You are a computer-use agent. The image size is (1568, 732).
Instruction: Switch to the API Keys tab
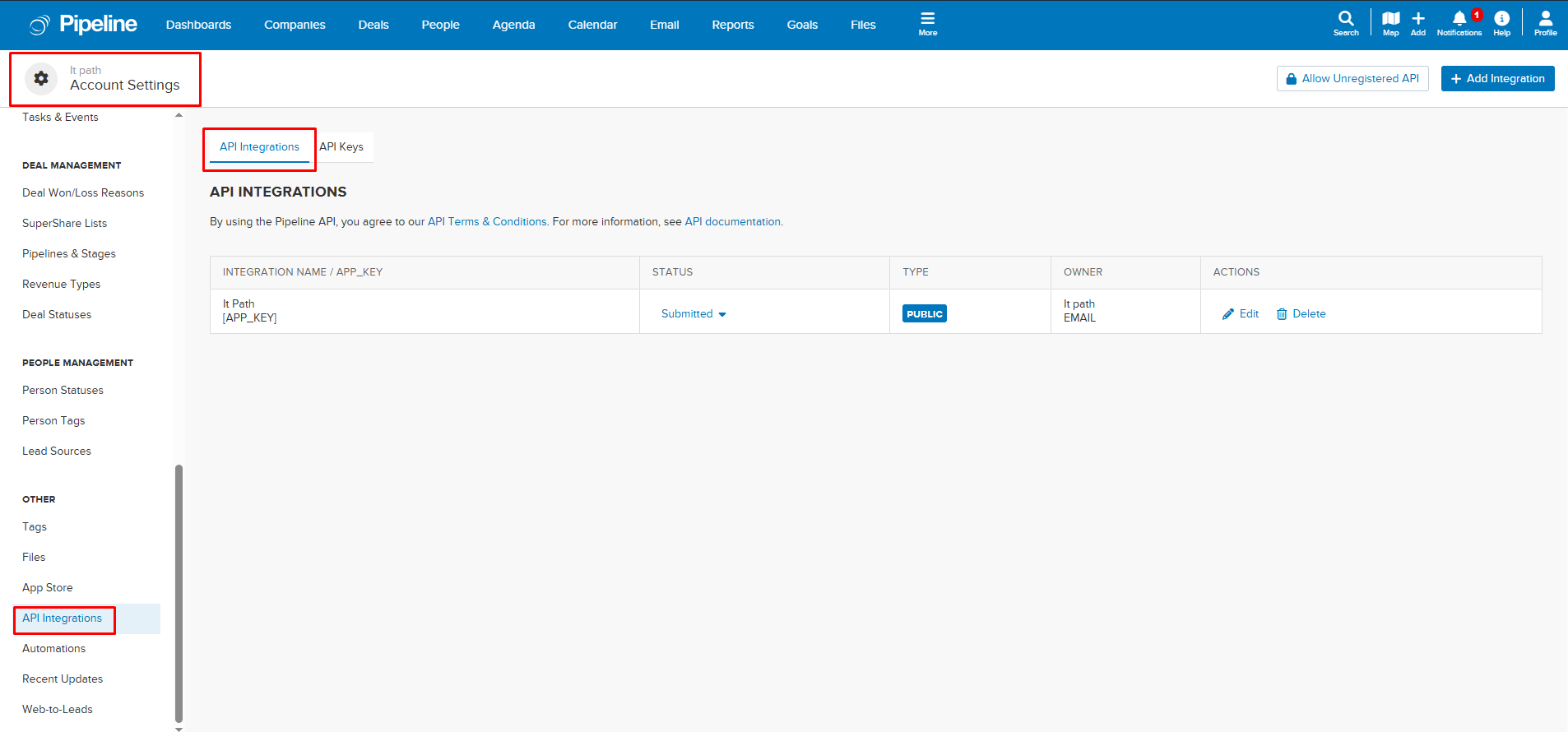[341, 146]
